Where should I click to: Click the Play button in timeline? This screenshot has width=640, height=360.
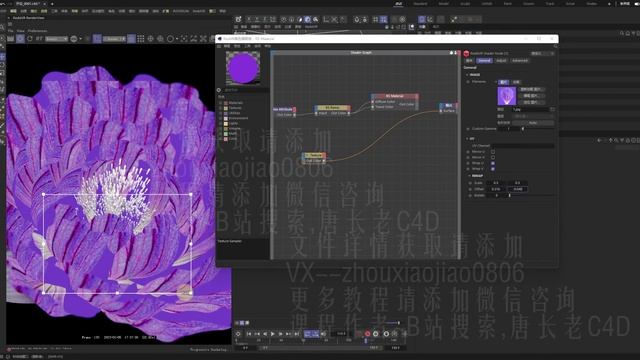point(273,334)
